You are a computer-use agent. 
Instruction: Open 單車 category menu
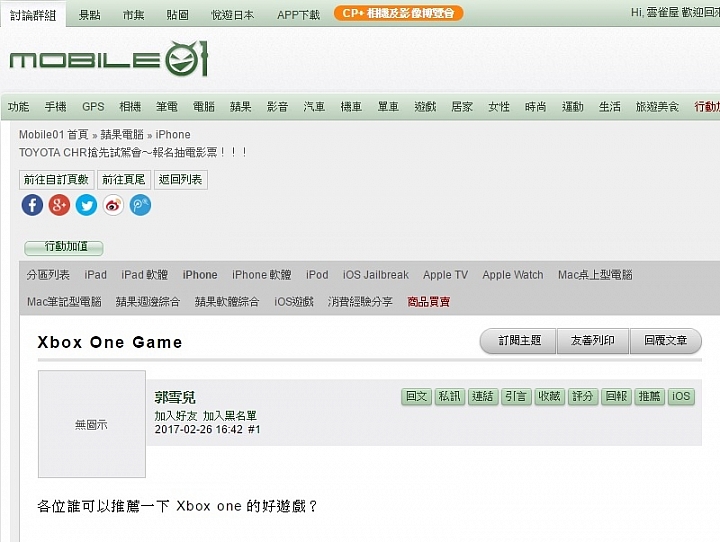[x=388, y=107]
